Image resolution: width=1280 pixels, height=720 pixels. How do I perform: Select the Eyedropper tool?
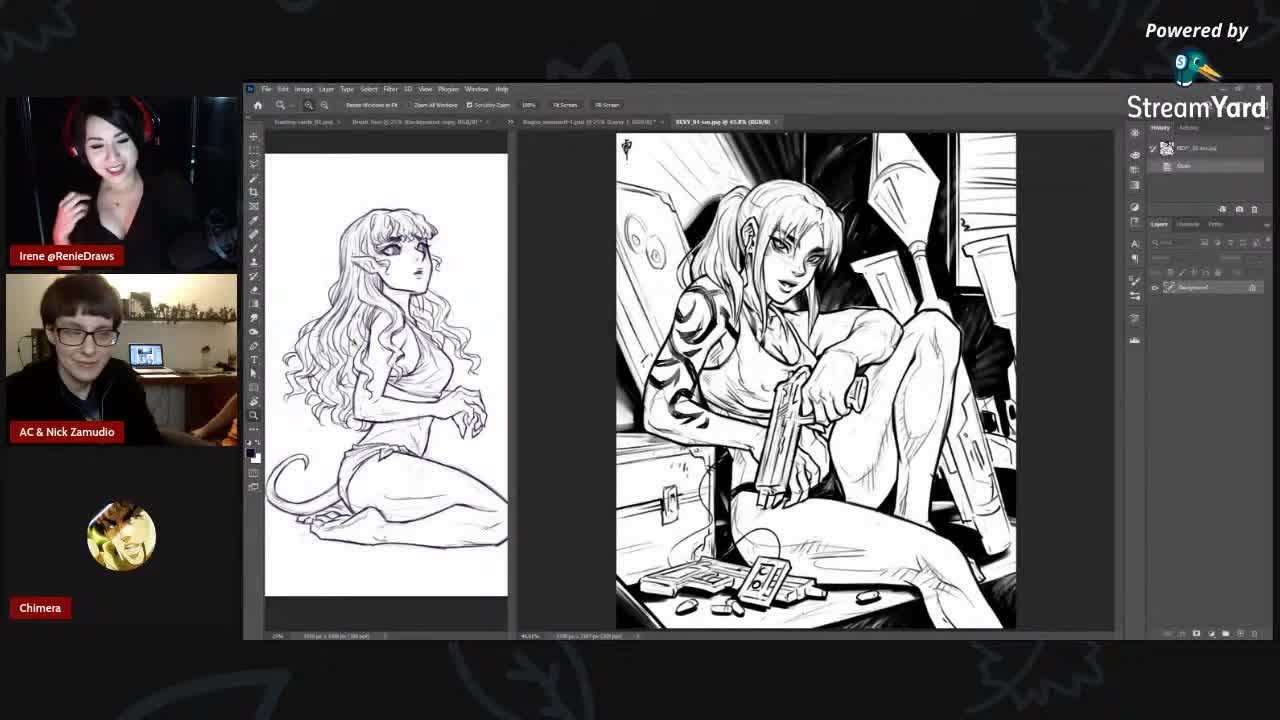254,220
